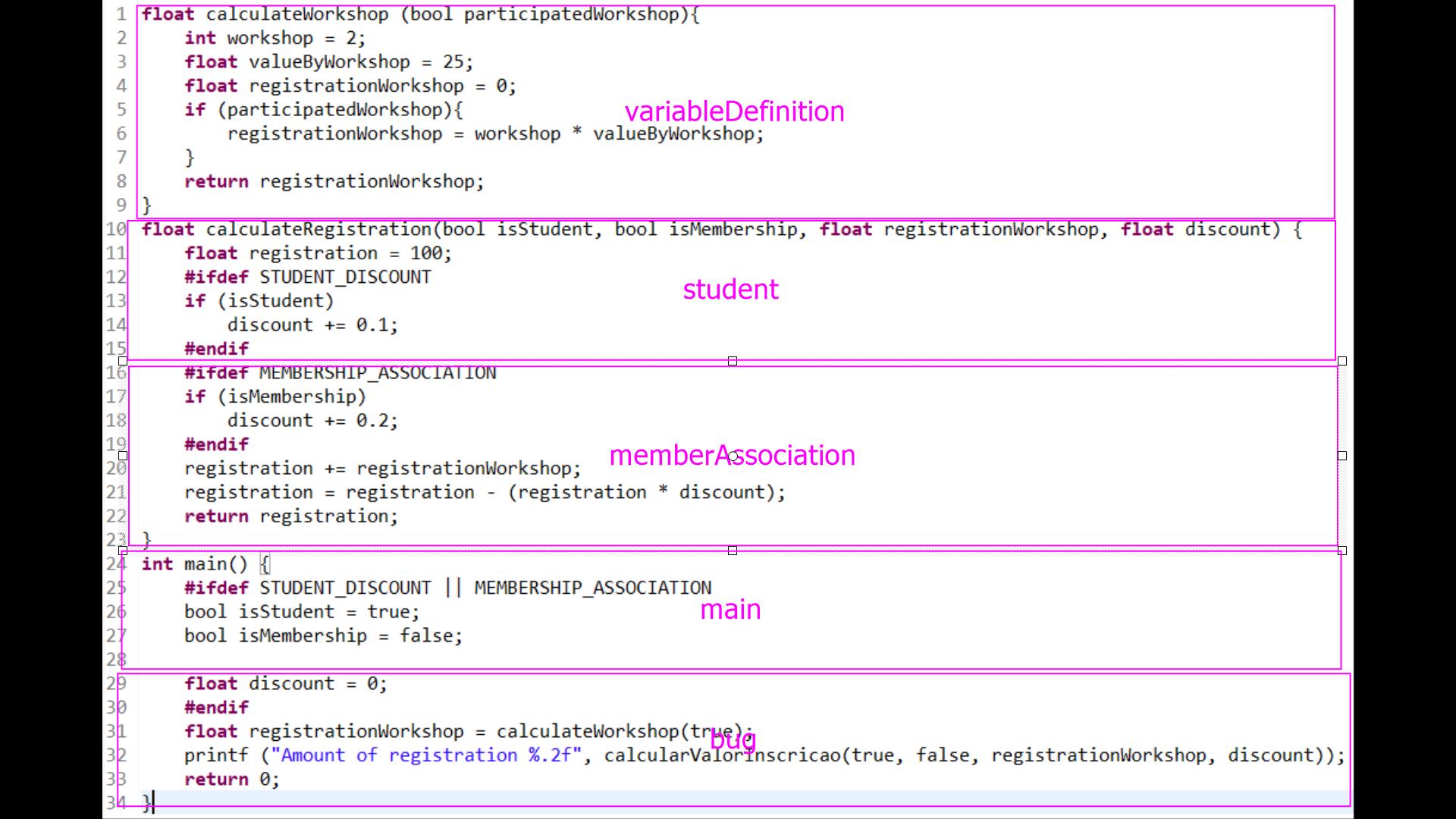Screen dimensions: 1456x819
Task: Click the top-right resize handle of memberAssociation box
Action: pyautogui.click(x=1342, y=362)
